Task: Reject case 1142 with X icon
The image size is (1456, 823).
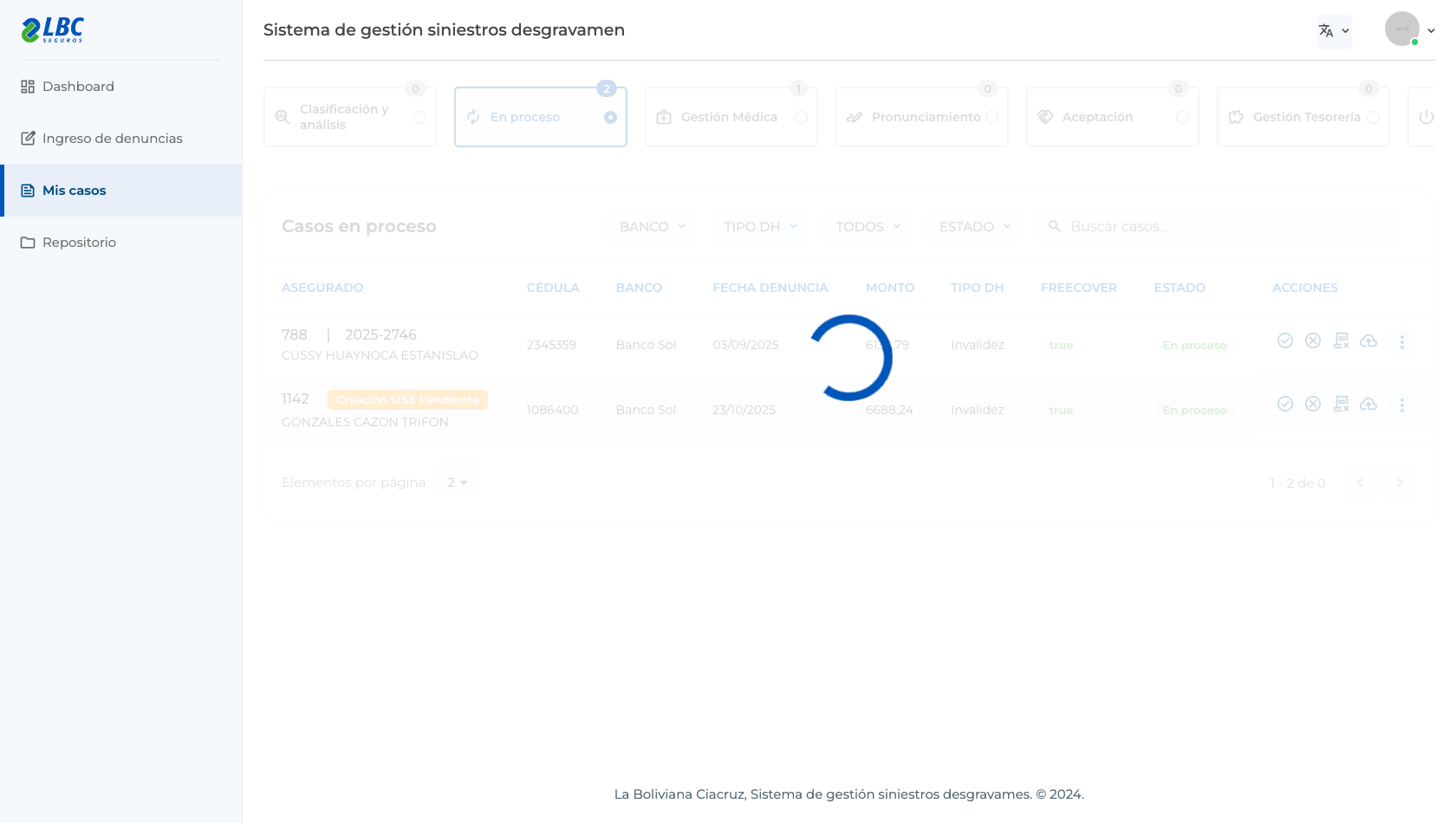Action: pyautogui.click(x=1313, y=404)
